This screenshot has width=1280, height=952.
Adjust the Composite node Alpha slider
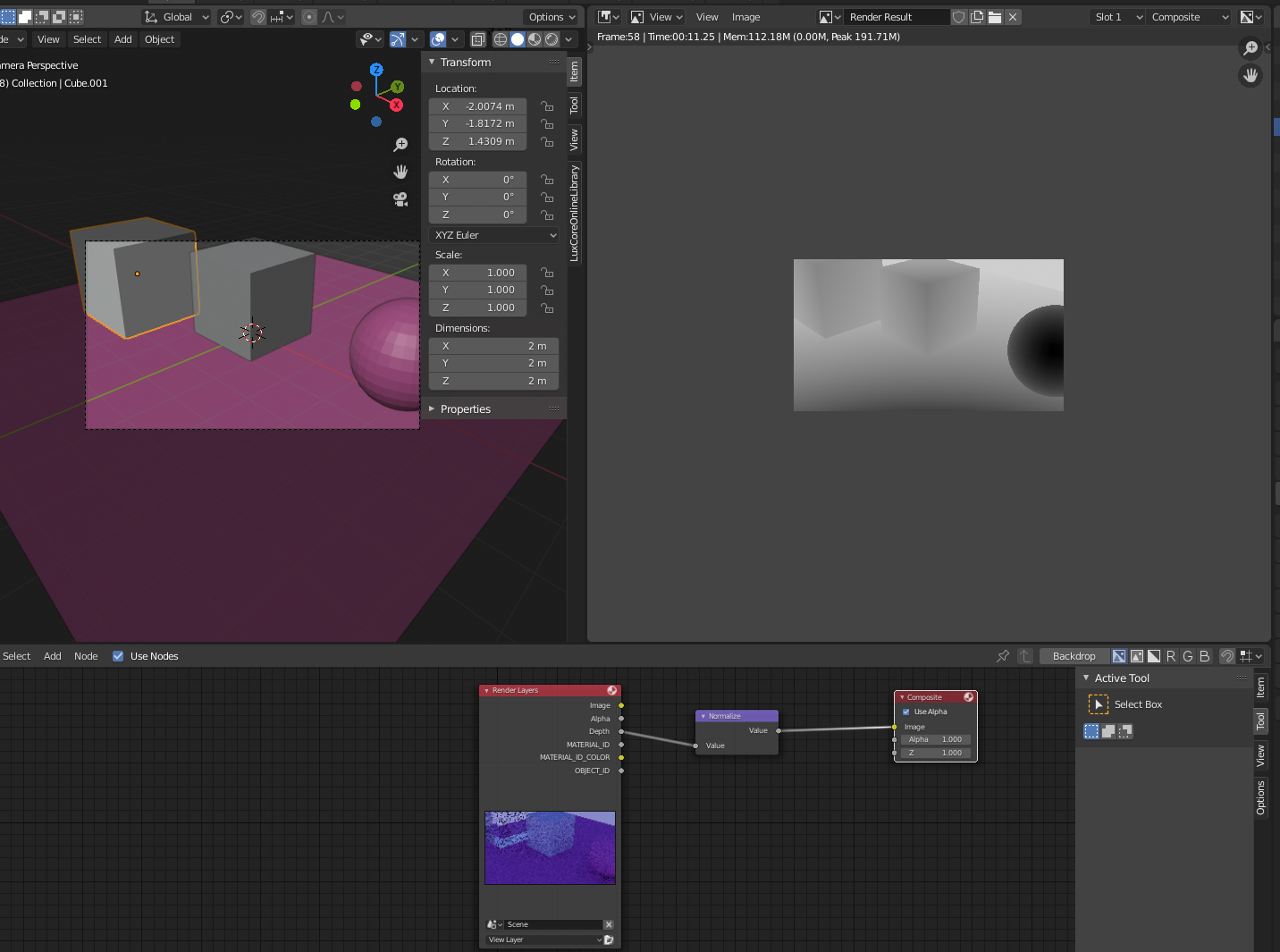click(x=935, y=739)
